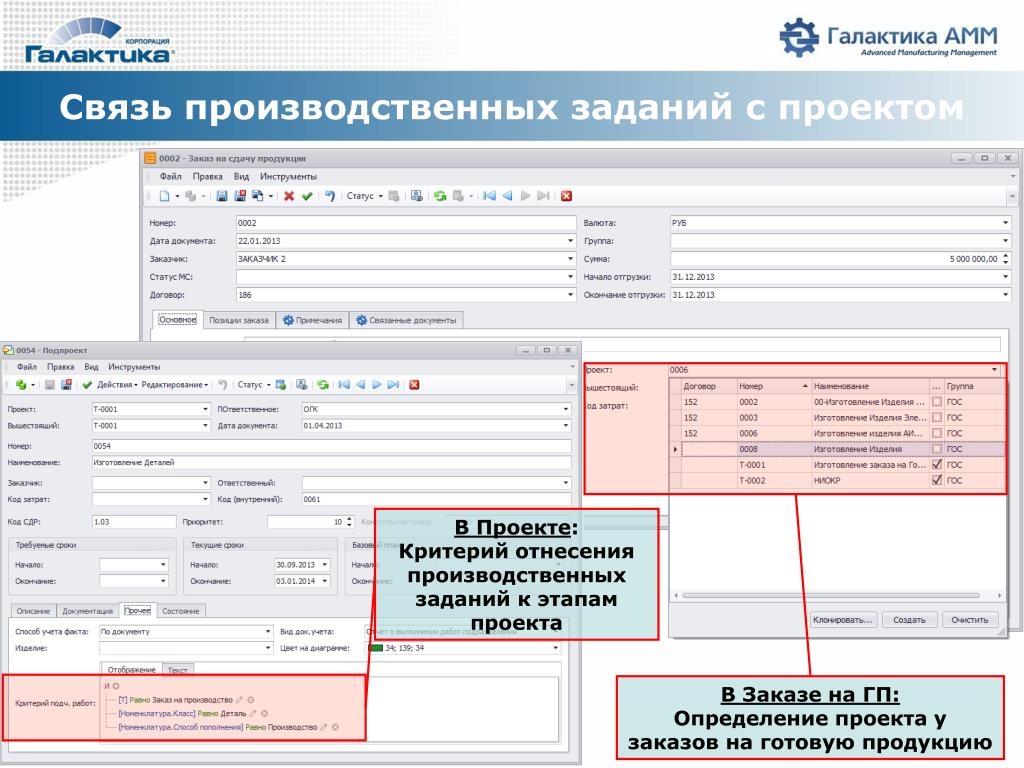This screenshot has width=1024, height=768.
Task: Expand Заказчик dropdown with ЗАКАЗЧИК 2
Action: pos(570,259)
